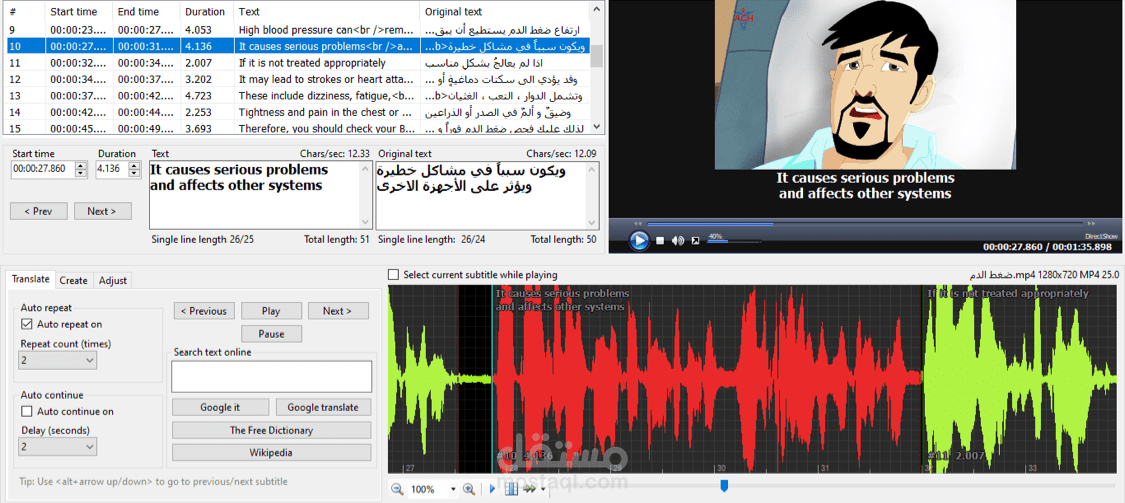Image resolution: width=1125 pixels, height=503 pixels.
Task: Stop the video with the square stop icon
Action: coord(660,240)
